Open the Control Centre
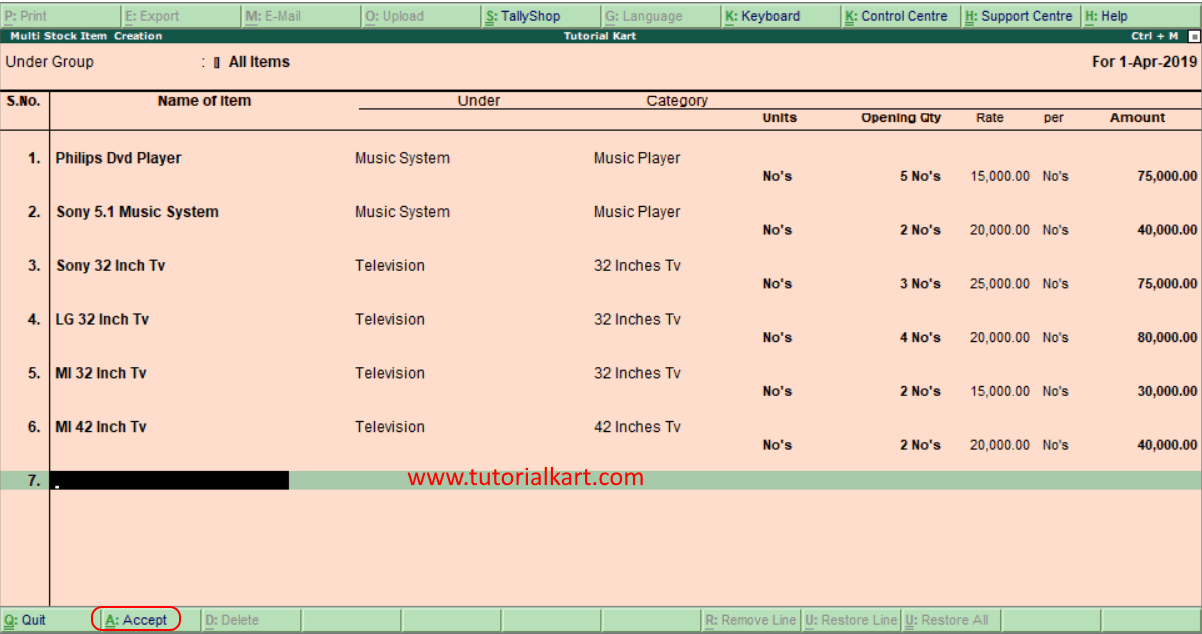1202x634 pixels. pyautogui.click(x=898, y=15)
